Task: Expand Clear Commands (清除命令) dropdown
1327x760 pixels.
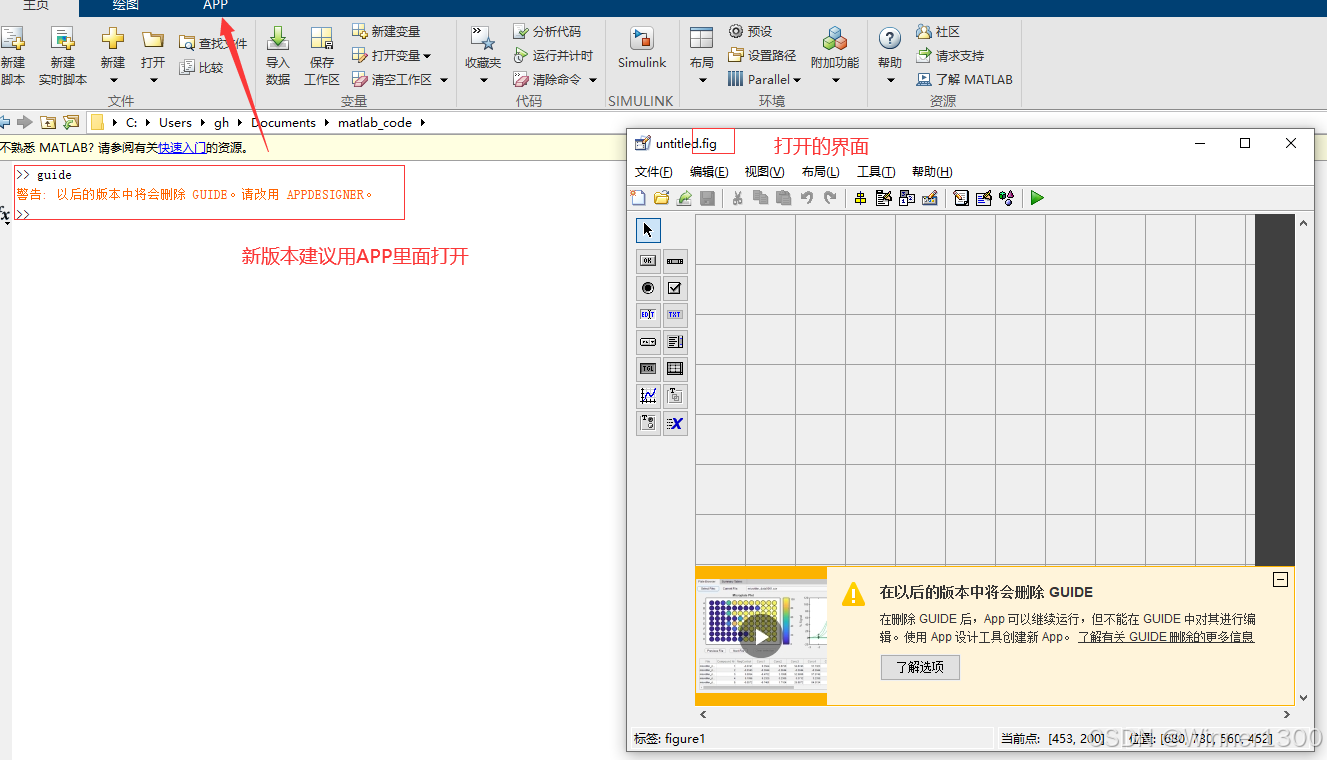Action: (593, 80)
